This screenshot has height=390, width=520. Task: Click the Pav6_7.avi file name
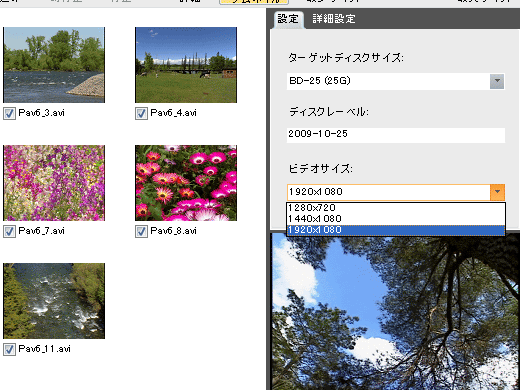41,231
